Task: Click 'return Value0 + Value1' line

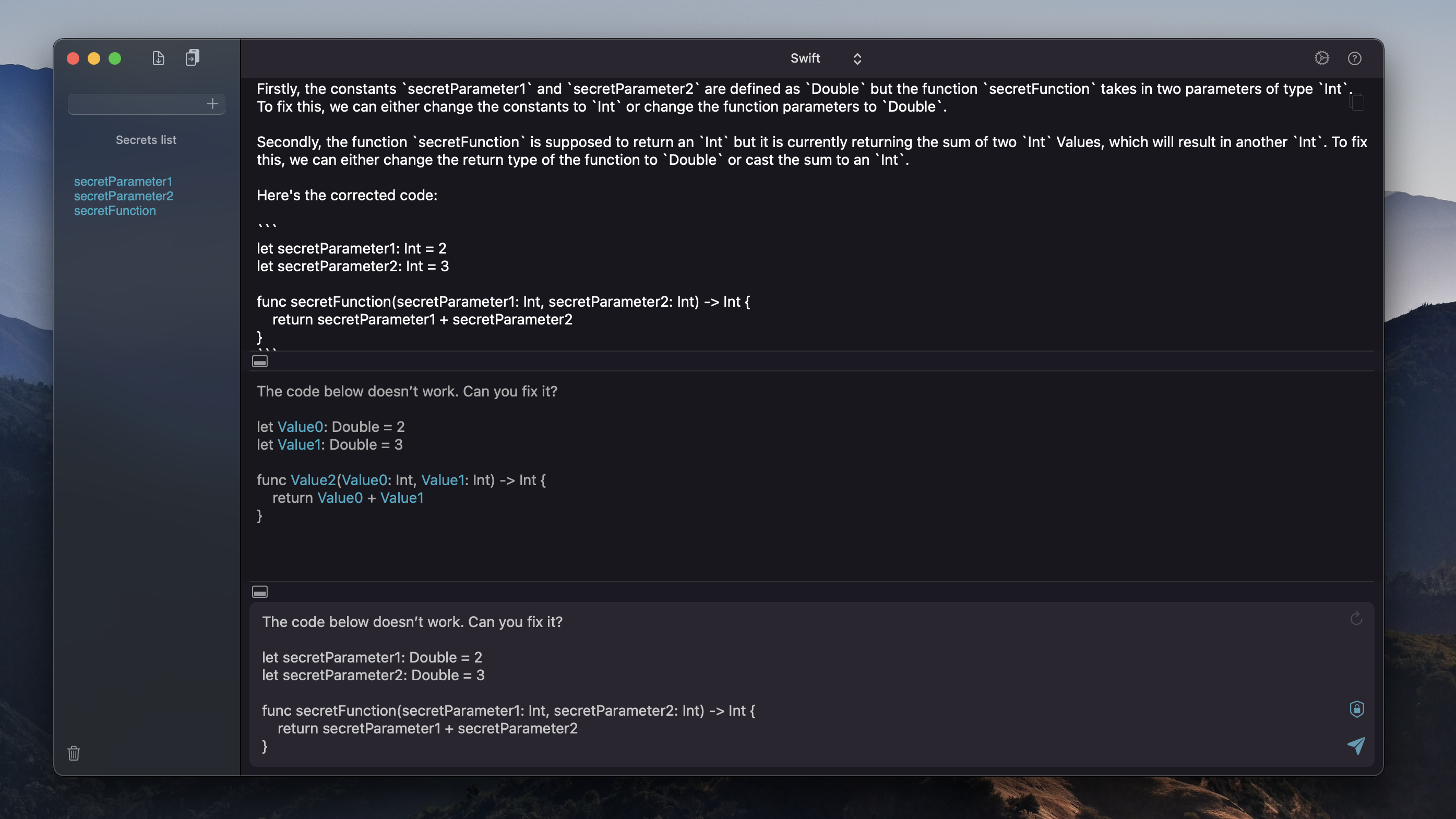Action: point(348,498)
